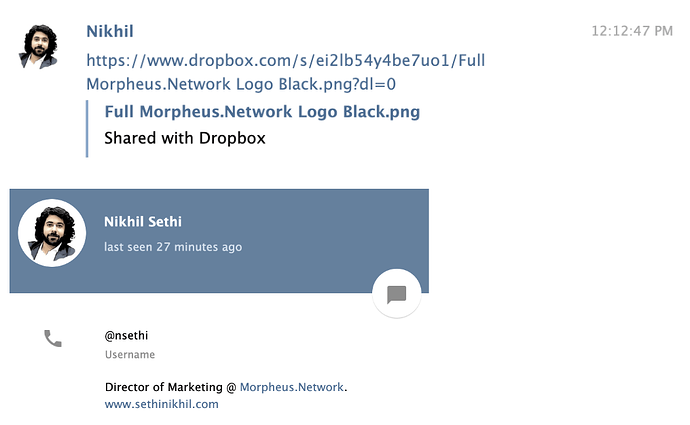The image size is (690, 425).
Task: Click the 12:12:47 PM message timestamp
Action: click(632, 31)
